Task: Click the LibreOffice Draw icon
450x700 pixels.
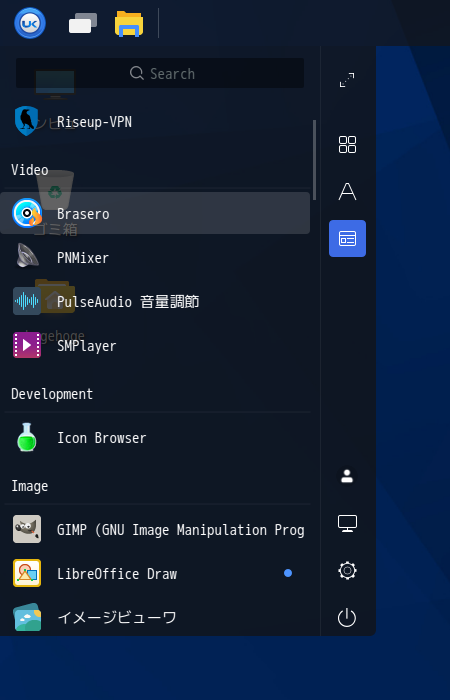Action: pos(27,573)
